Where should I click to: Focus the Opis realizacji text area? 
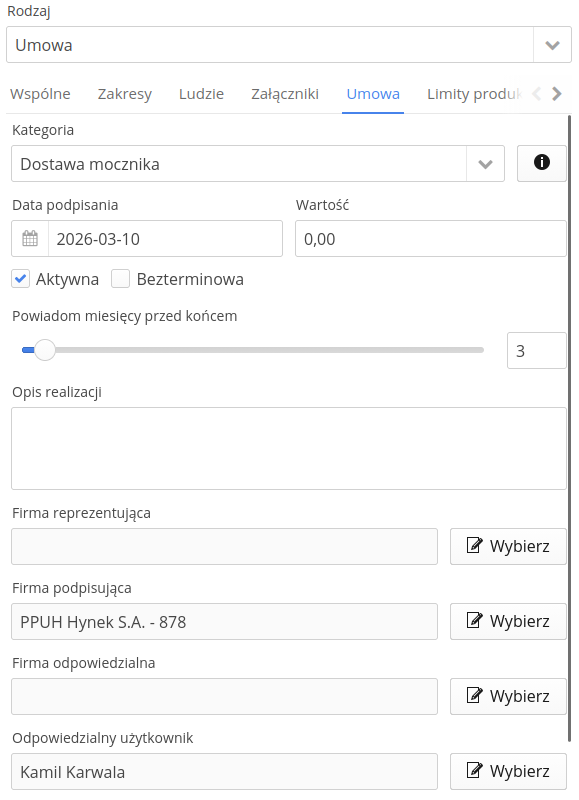pyautogui.click(x=289, y=448)
